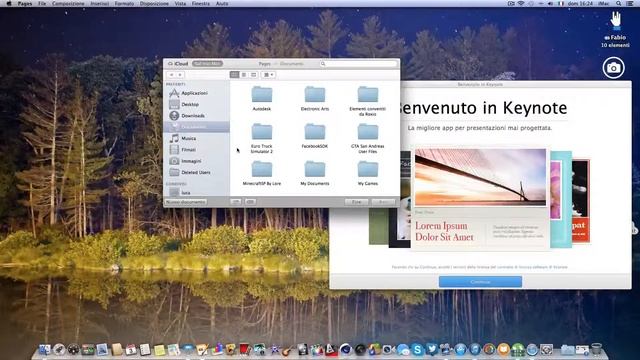Open Desktop in the dialog sidebar
640x360 pixels.
pos(197,104)
